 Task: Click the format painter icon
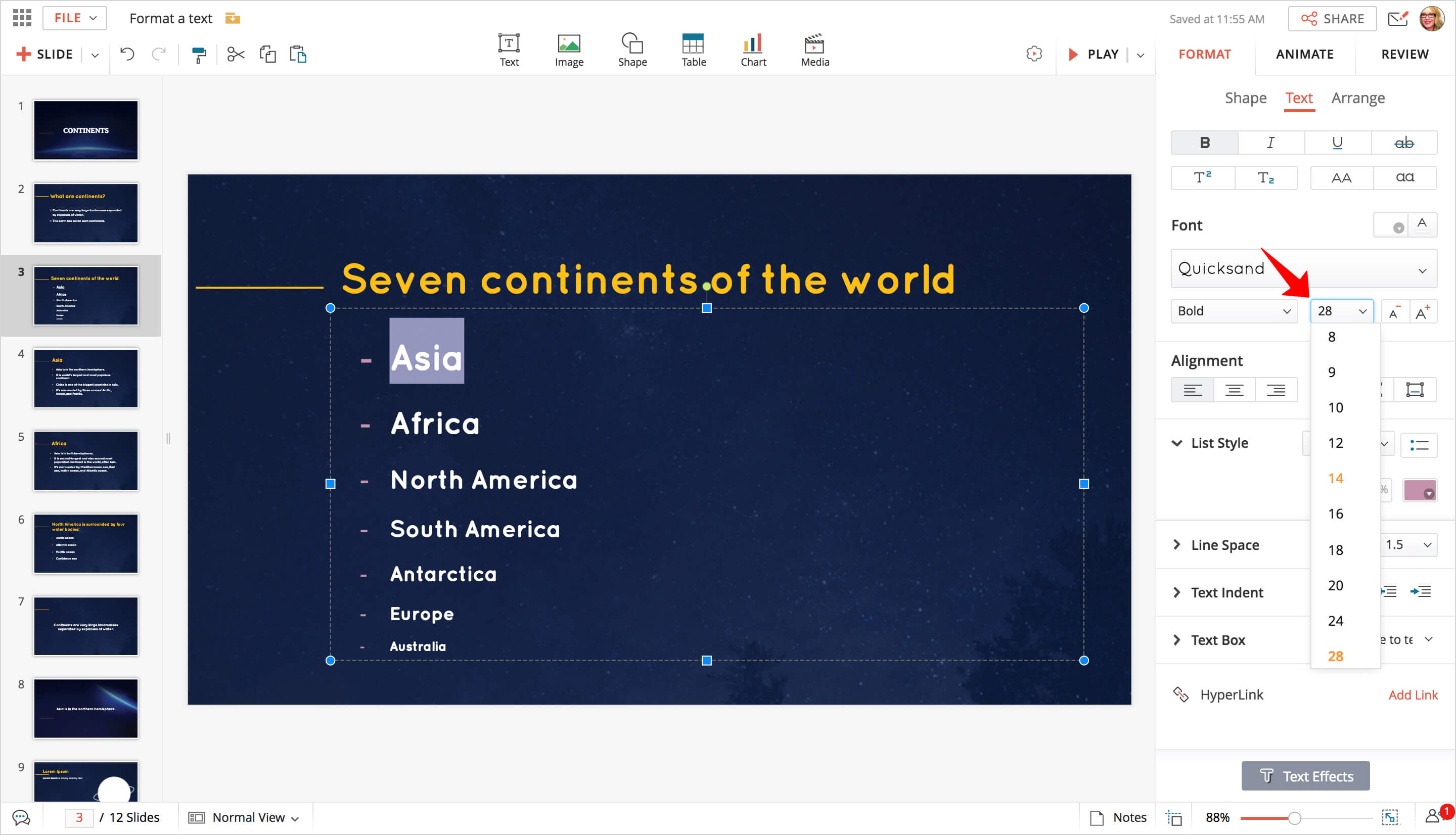coord(198,55)
